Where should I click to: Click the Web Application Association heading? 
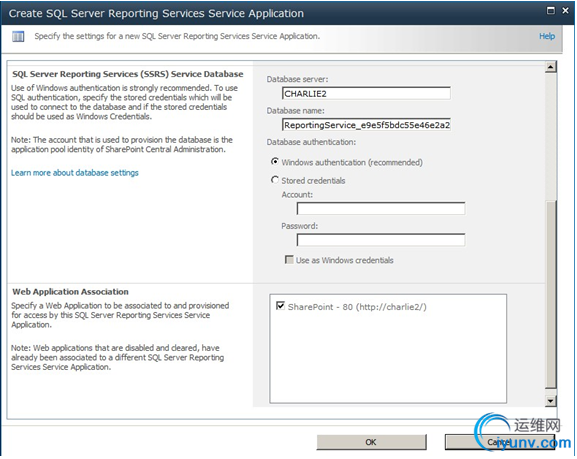coord(70,292)
